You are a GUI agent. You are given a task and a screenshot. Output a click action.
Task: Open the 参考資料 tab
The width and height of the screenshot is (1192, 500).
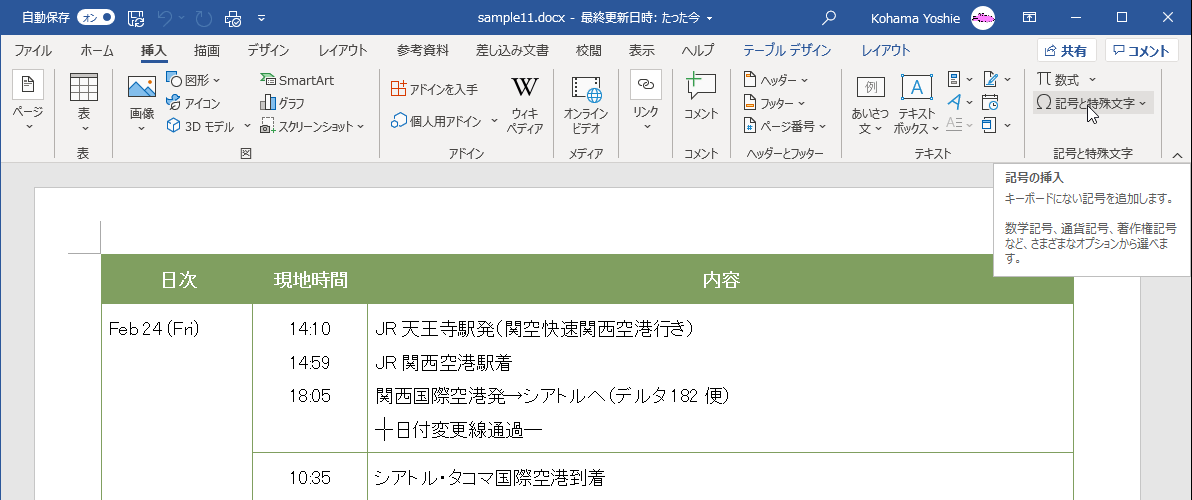pyautogui.click(x=423, y=51)
